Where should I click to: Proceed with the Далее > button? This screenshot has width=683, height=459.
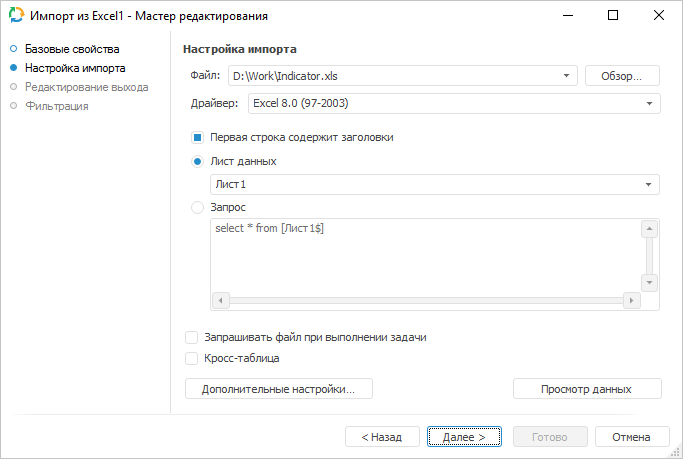click(x=465, y=437)
